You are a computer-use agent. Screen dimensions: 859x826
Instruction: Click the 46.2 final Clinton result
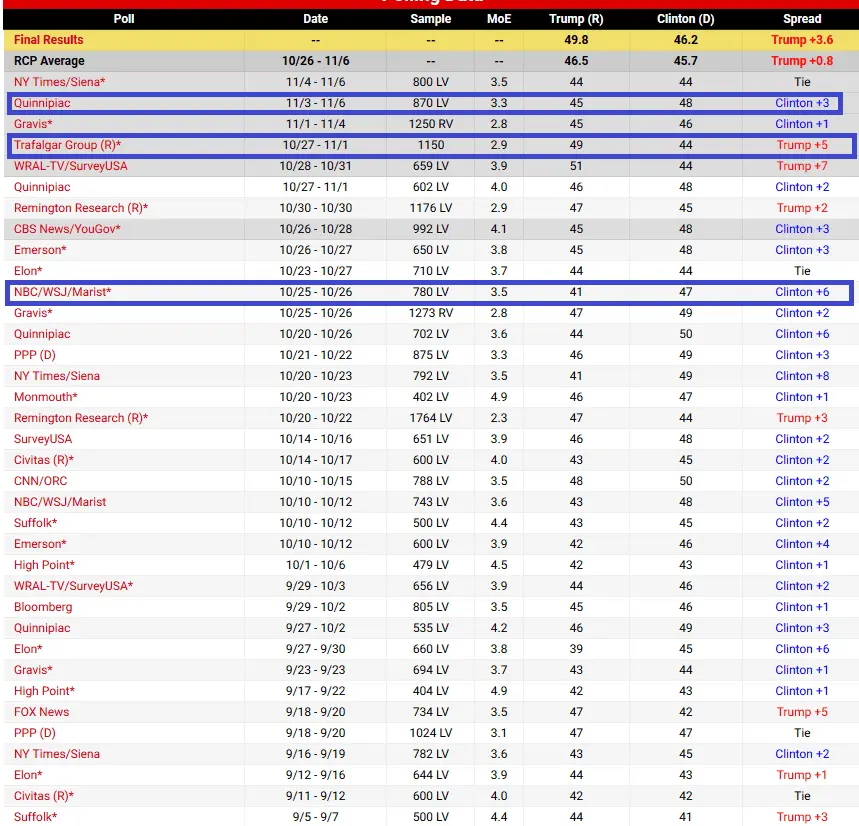coord(686,40)
